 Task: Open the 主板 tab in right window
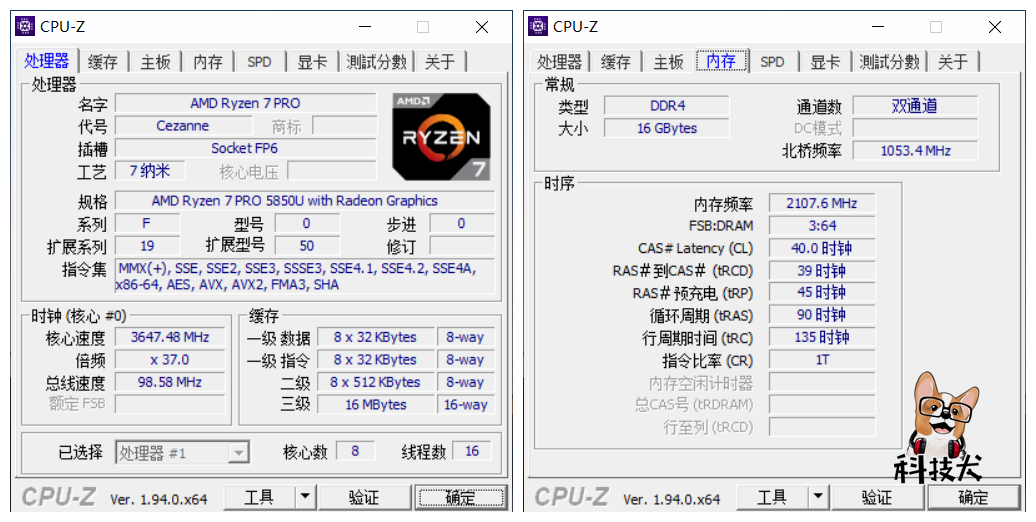point(668,62)
